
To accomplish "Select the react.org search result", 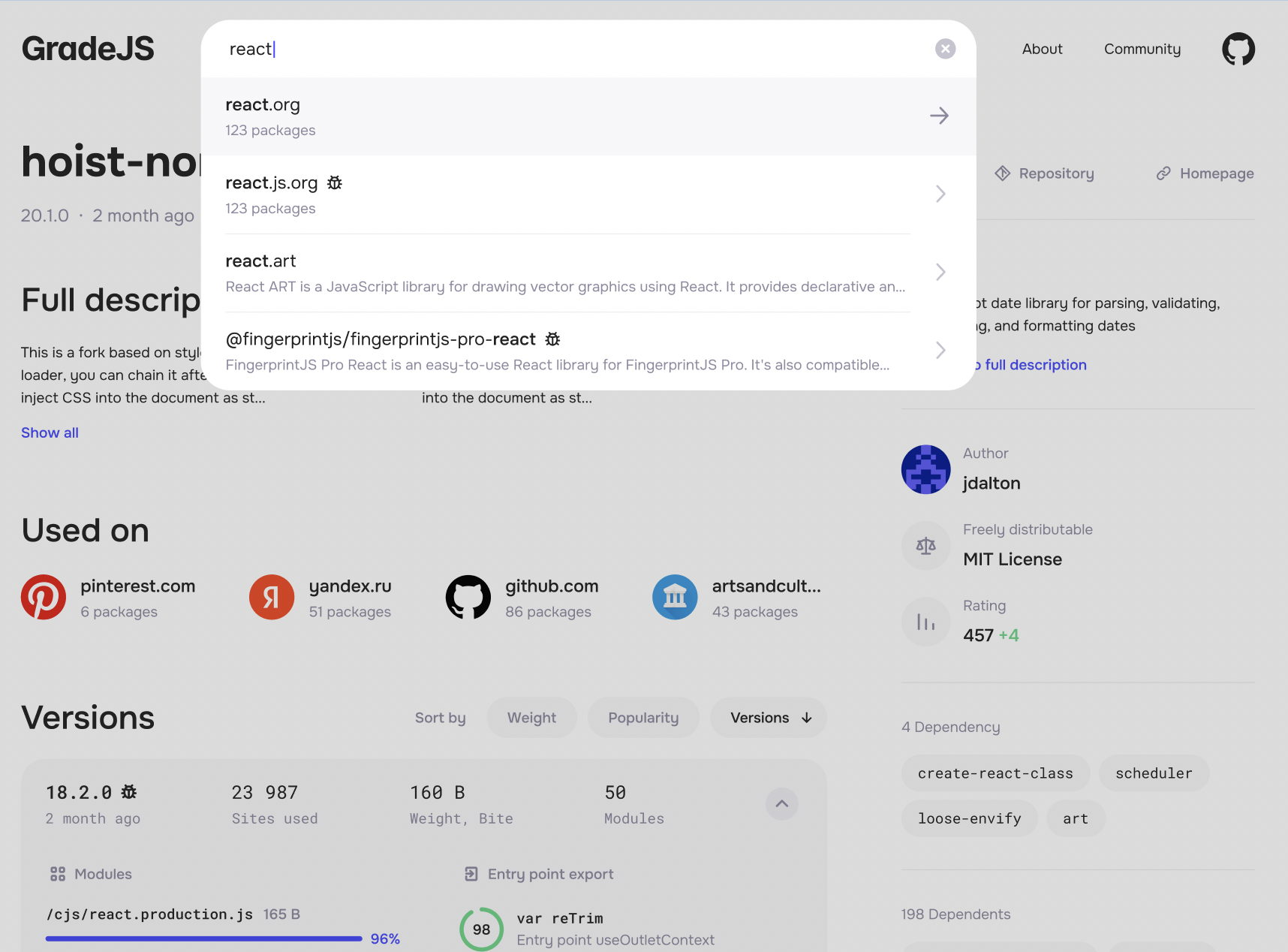I will (x=588, y=116).
